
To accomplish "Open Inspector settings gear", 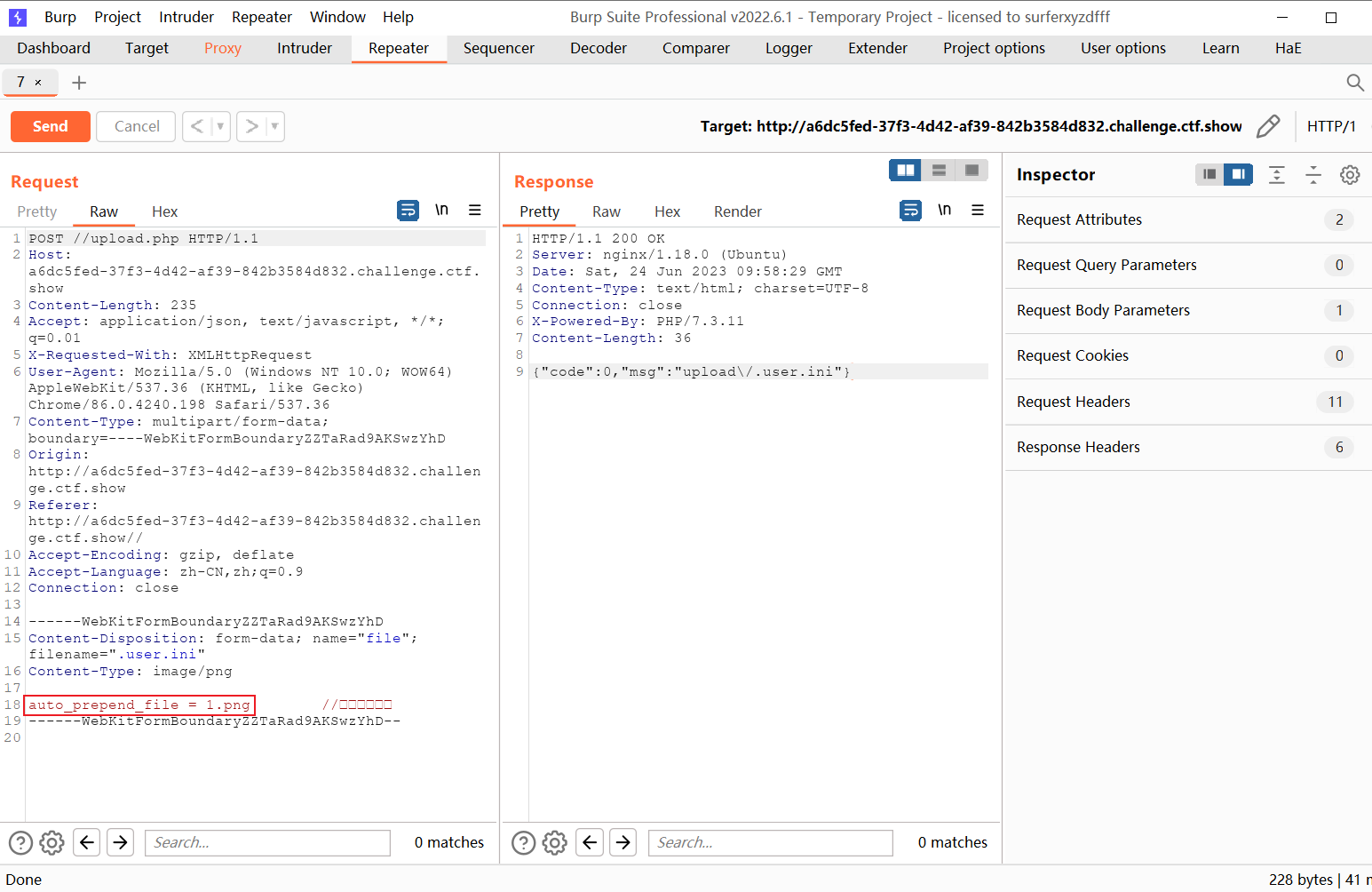I will pyautogui.click(x=1350, y=174).
